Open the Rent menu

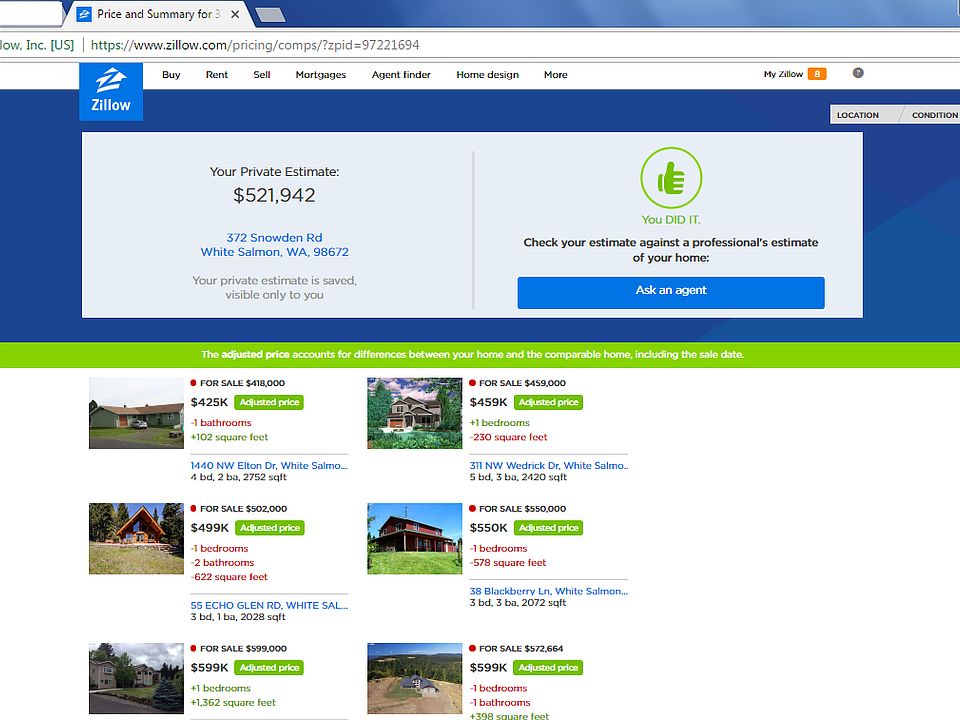(217, 75)
